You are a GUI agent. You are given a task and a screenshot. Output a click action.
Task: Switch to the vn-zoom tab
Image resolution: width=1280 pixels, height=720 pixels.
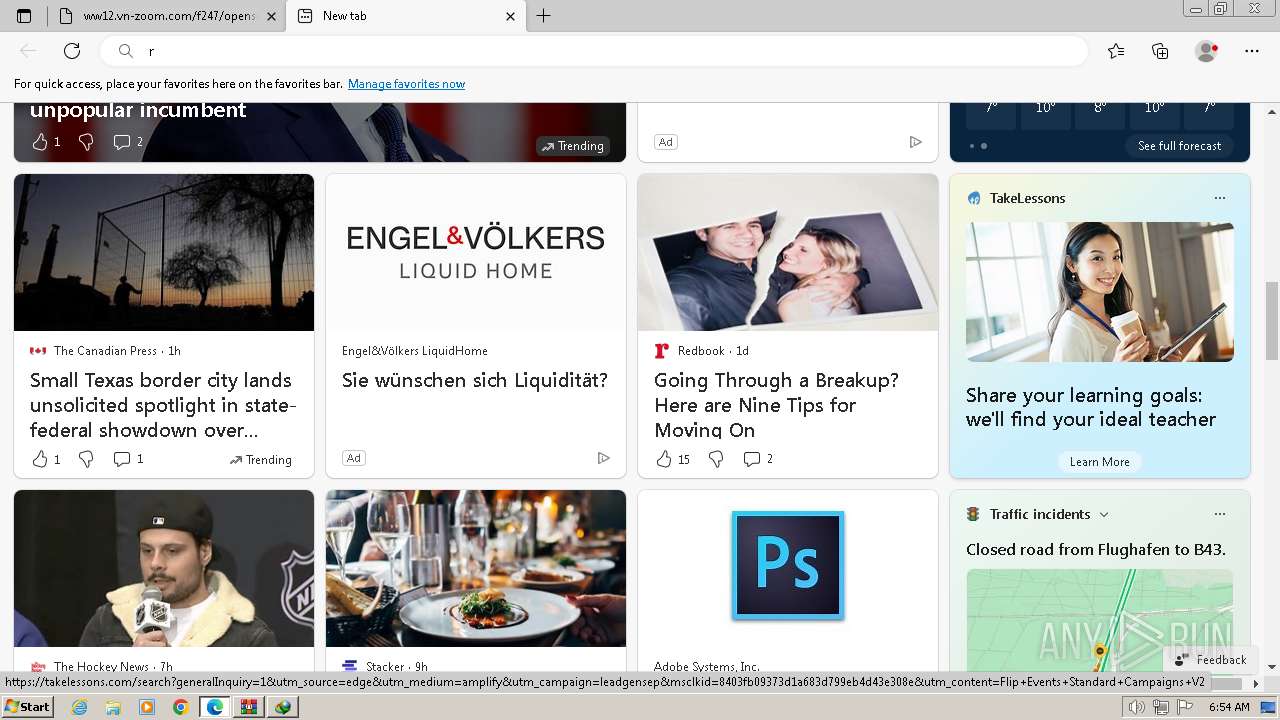(x=167, y=16)
